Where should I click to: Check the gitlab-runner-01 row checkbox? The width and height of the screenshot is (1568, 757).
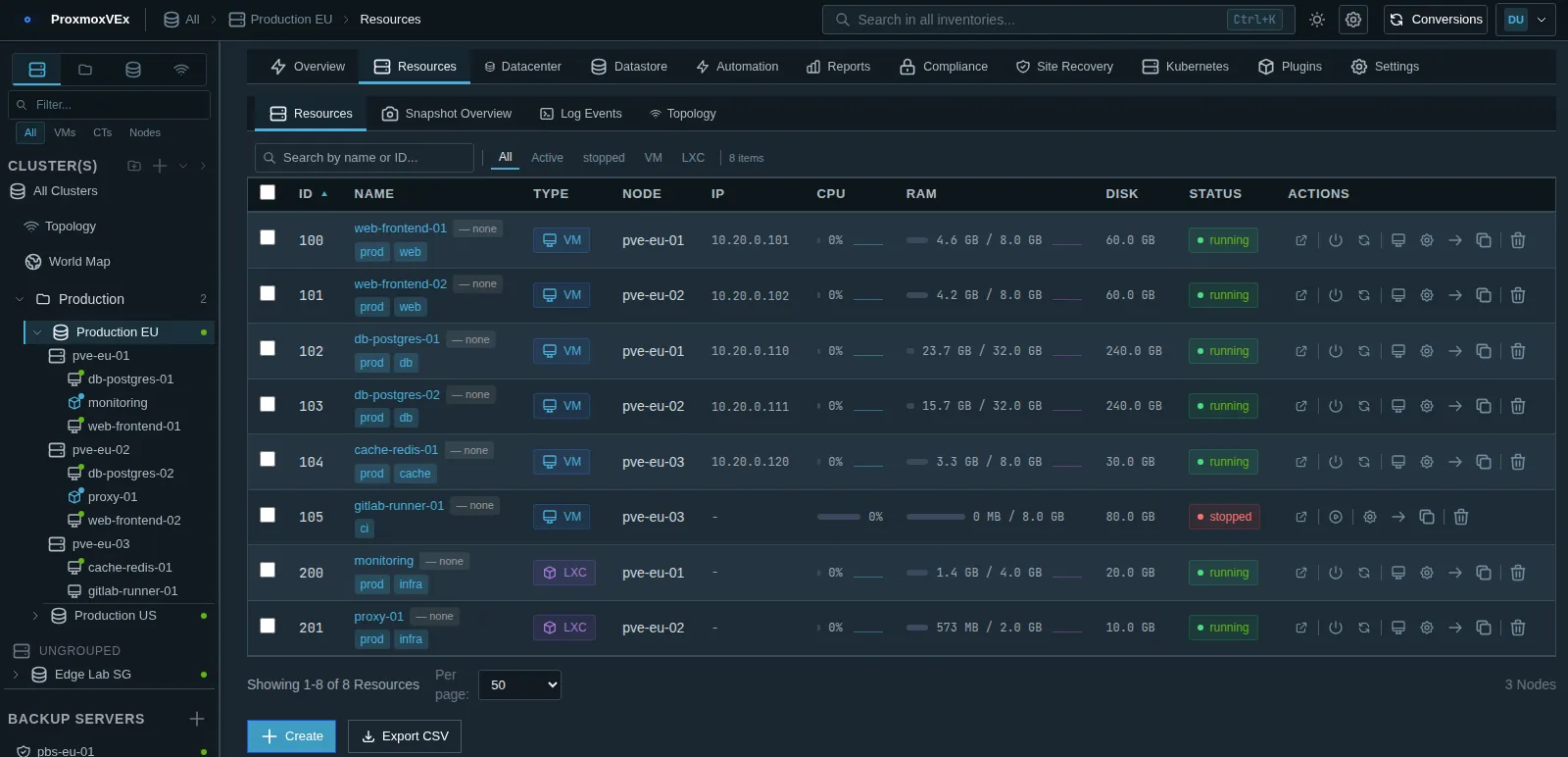(268, 515)
